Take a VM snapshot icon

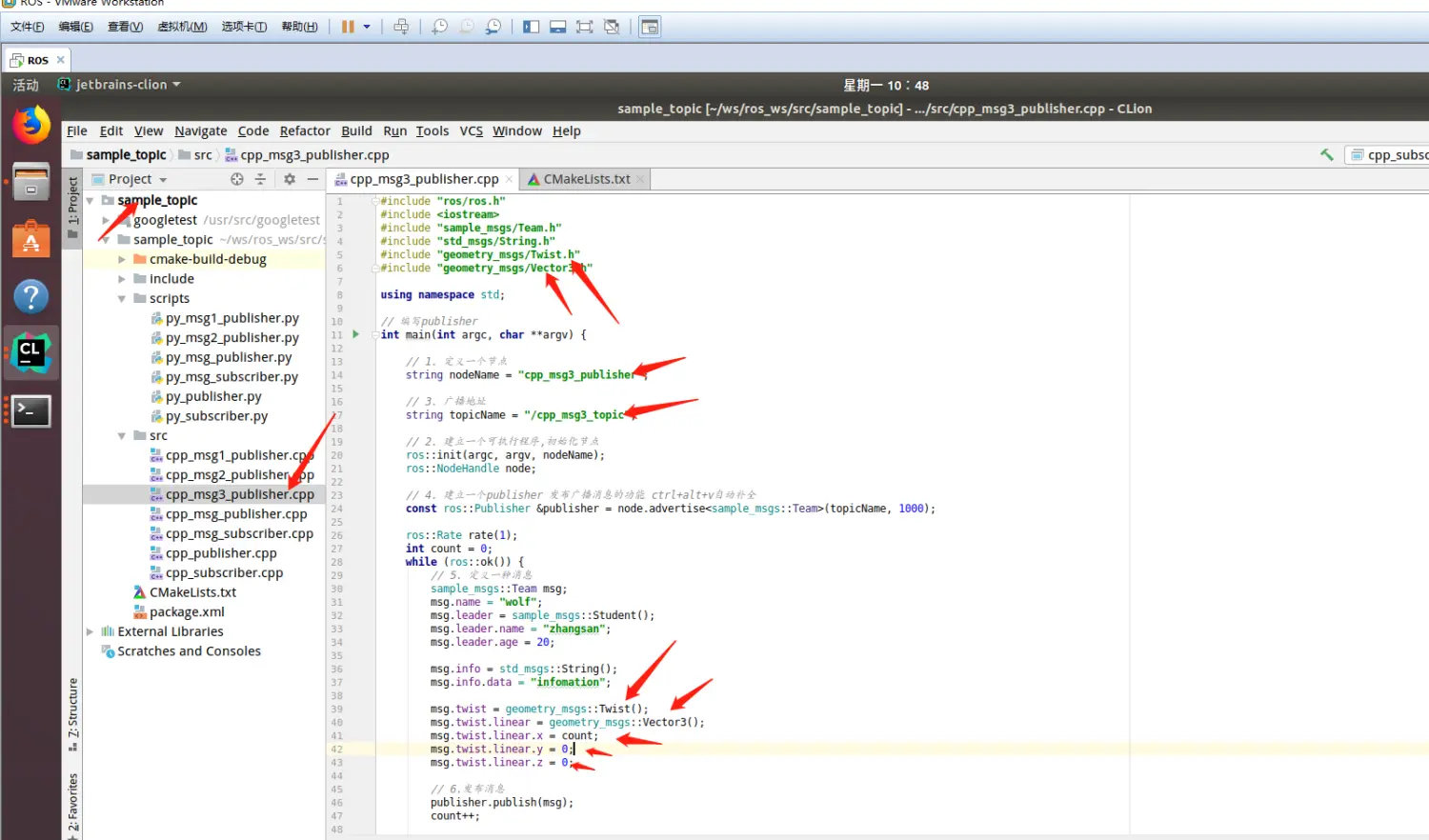(439, 27)
